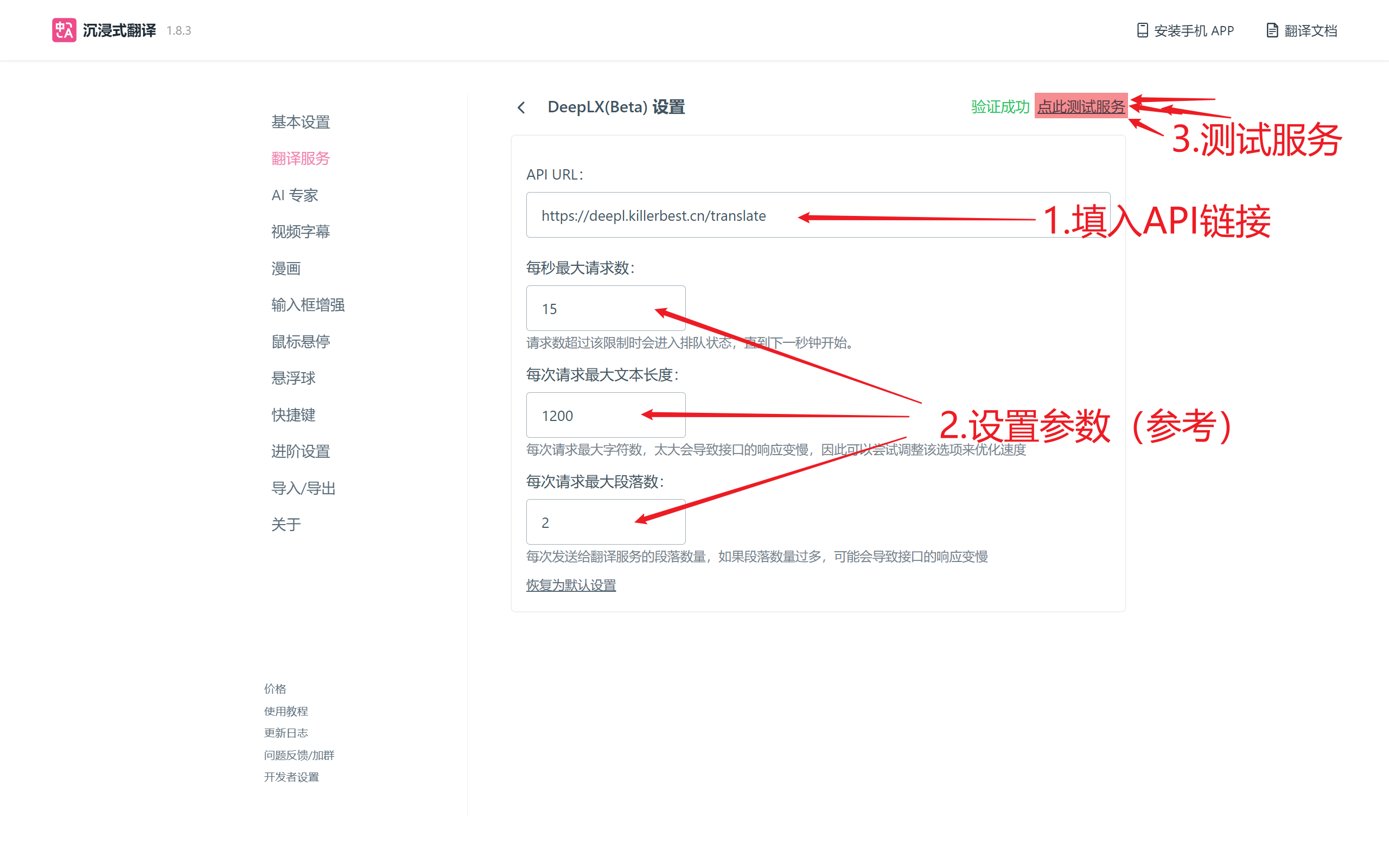
Task: Click 点此测试服务 to test the service
Action: pyautogui.click(x=1081, y=106)
